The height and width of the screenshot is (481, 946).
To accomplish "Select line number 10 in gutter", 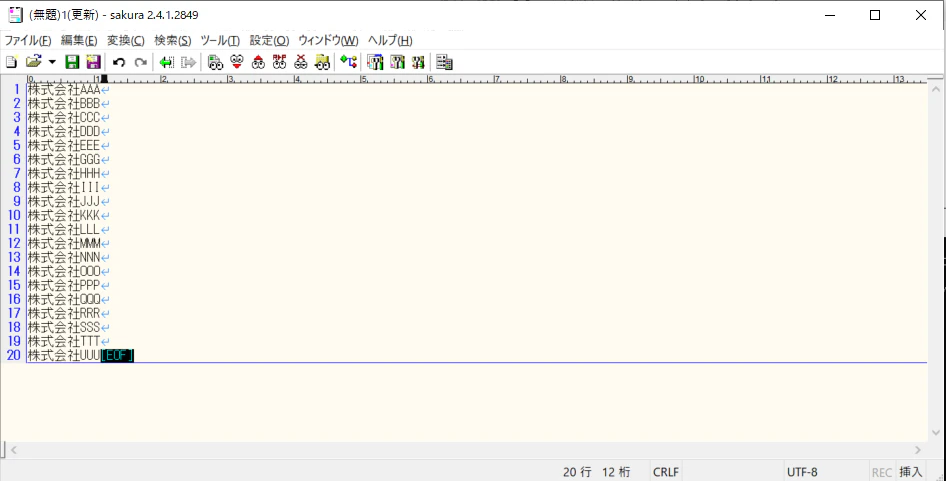I will [x=14, y=215].
